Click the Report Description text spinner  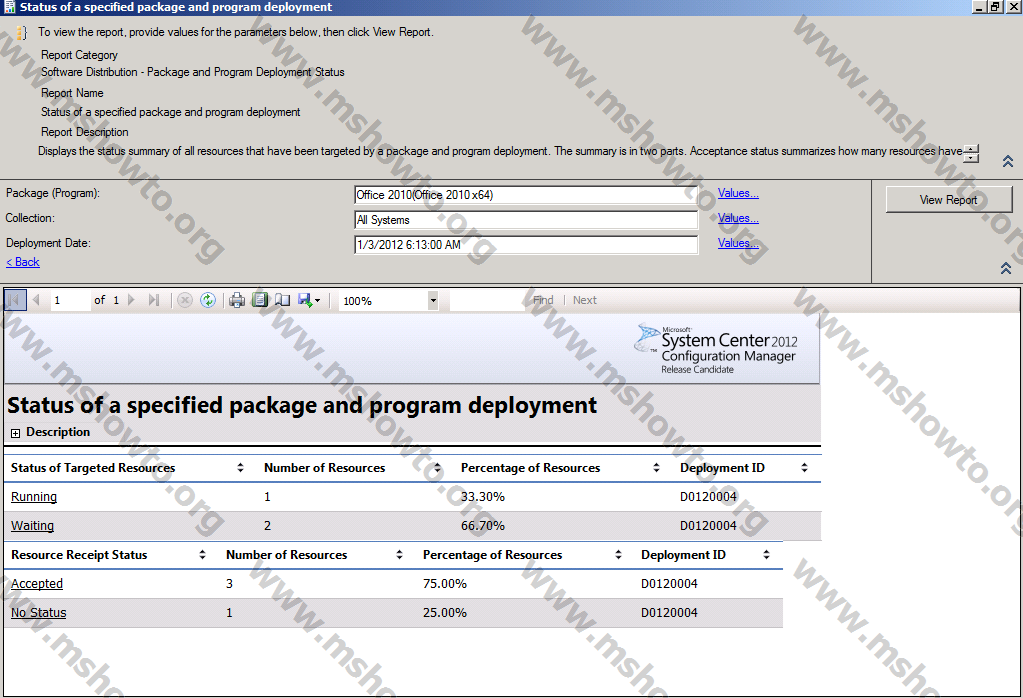tap(971, 154)
